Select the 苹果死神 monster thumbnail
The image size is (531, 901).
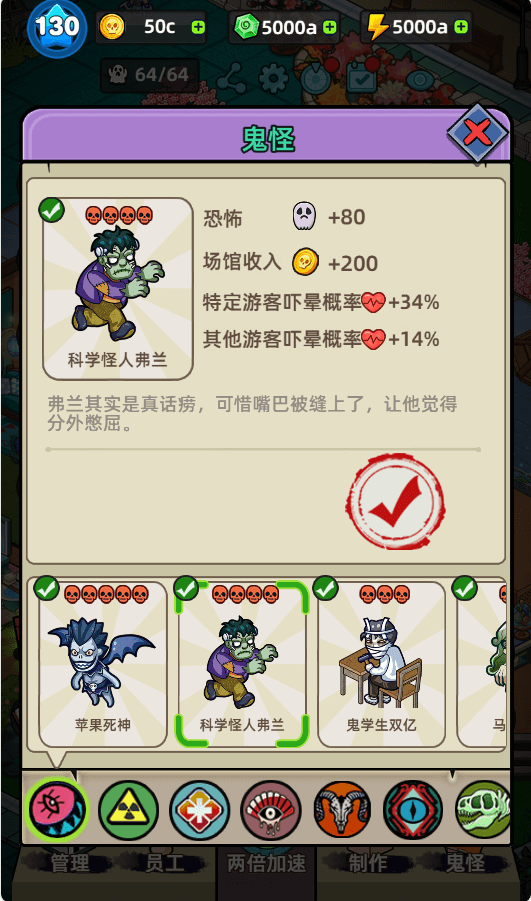pyautogui.click(x=103, y=664)
